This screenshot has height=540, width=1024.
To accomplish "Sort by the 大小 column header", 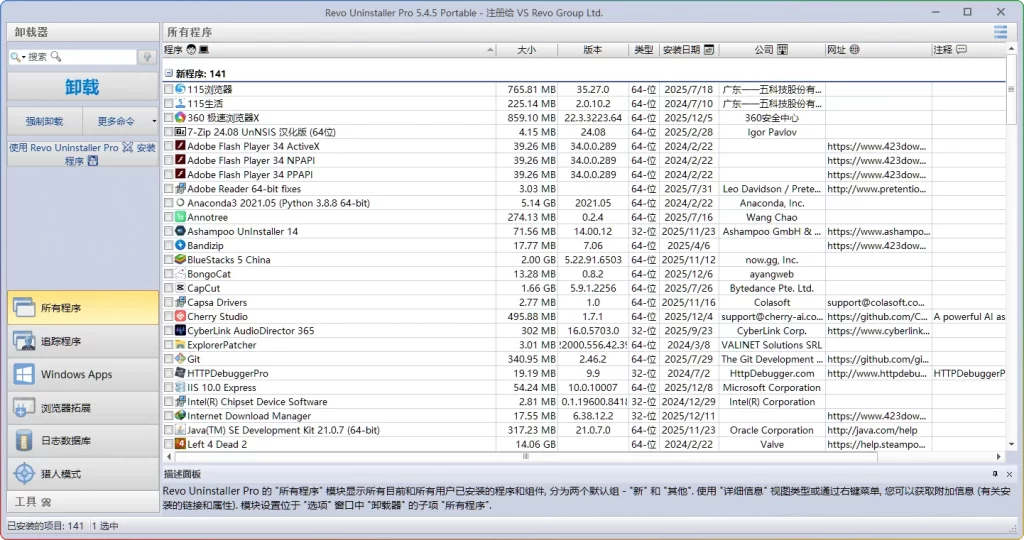I will 527,50.
